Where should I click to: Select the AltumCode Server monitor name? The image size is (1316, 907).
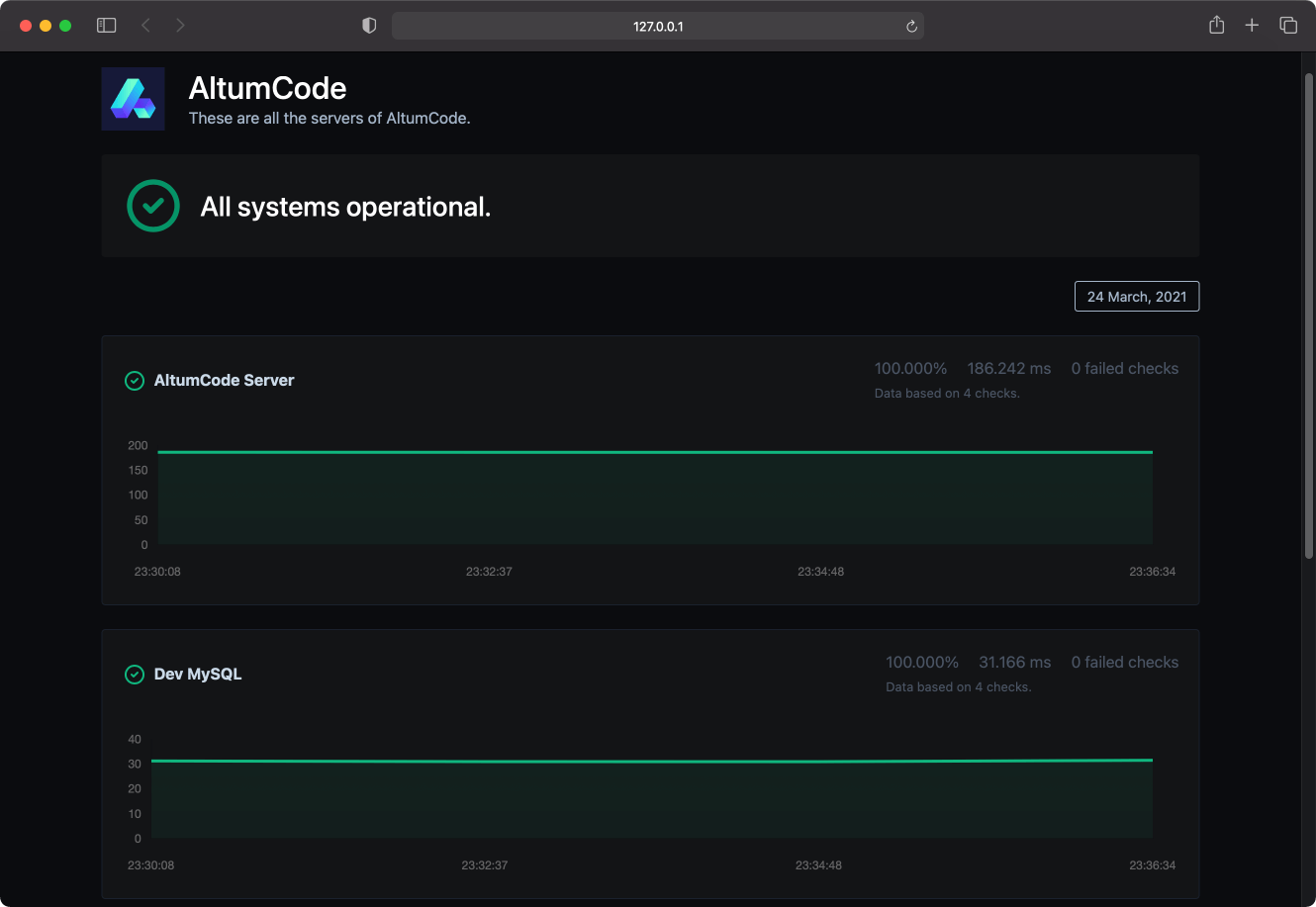(x=225, y=381)
